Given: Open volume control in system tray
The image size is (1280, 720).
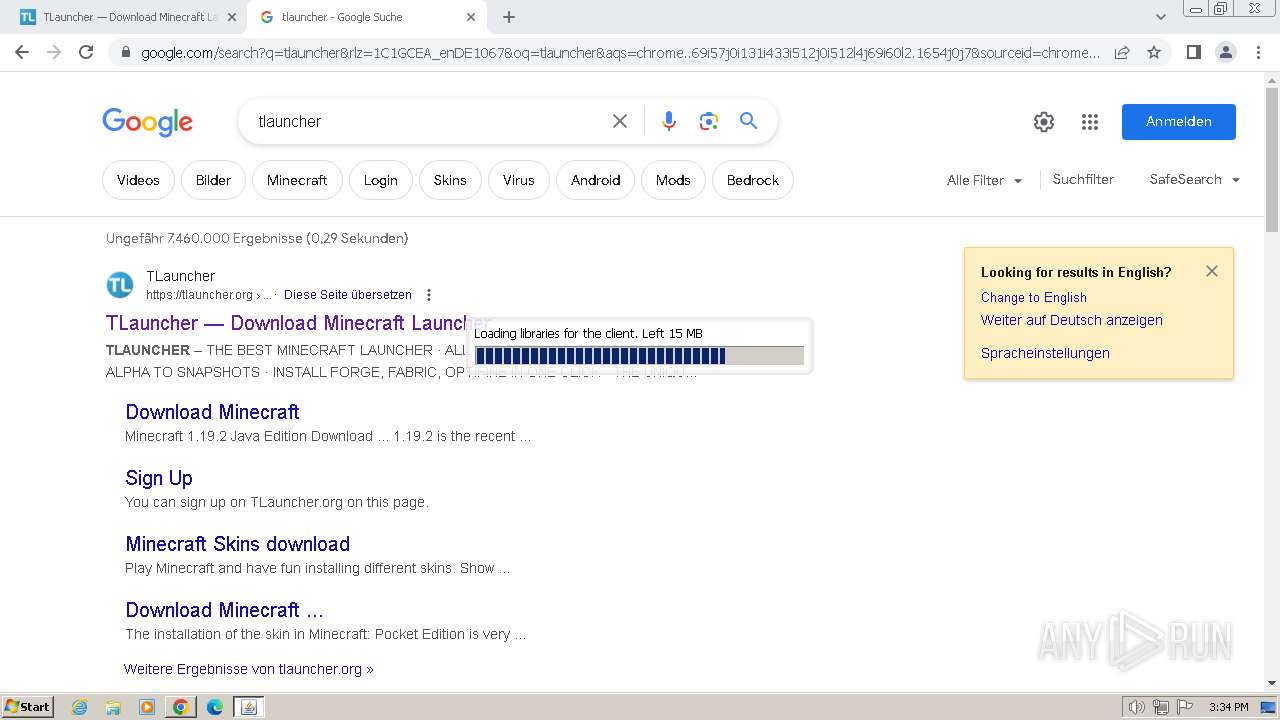Looking at the screenshot, I should tap(1137, 707).
